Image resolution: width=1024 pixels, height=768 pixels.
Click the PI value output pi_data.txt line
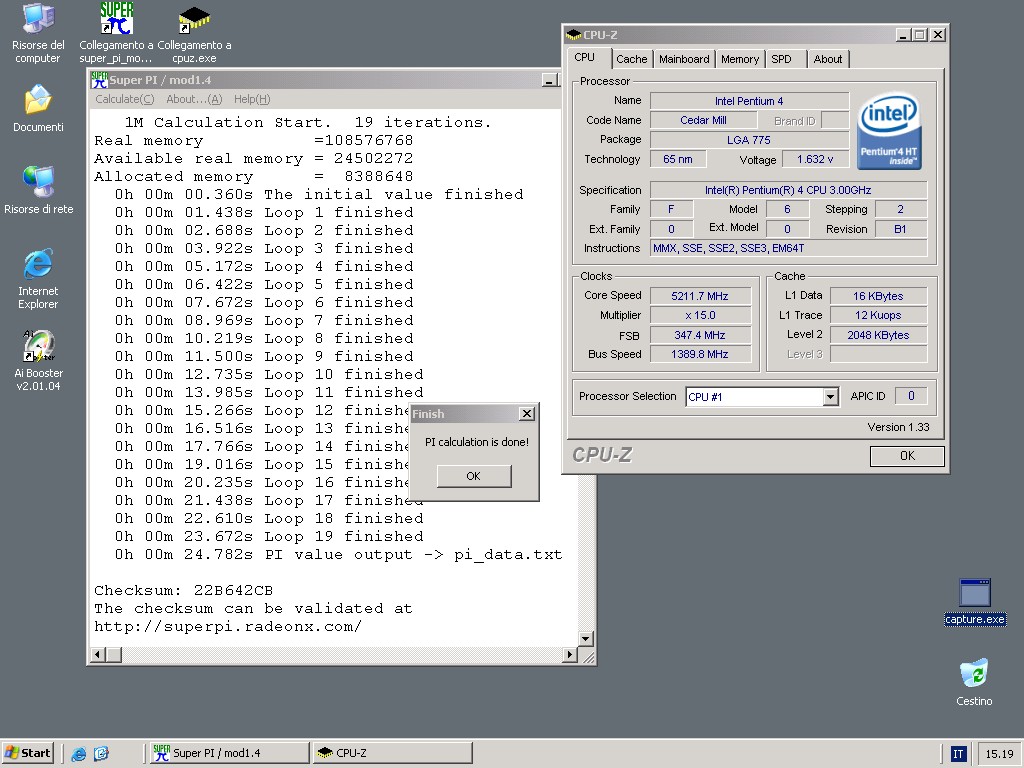pos(338,554)
